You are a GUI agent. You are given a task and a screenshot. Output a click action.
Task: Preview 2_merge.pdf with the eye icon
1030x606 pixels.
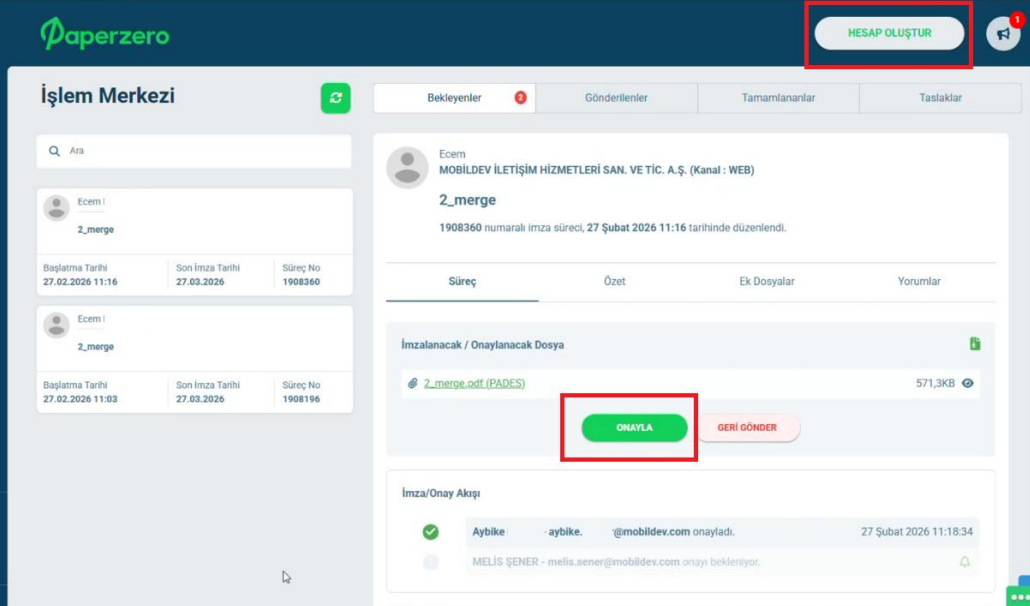[x=967, y=383]
